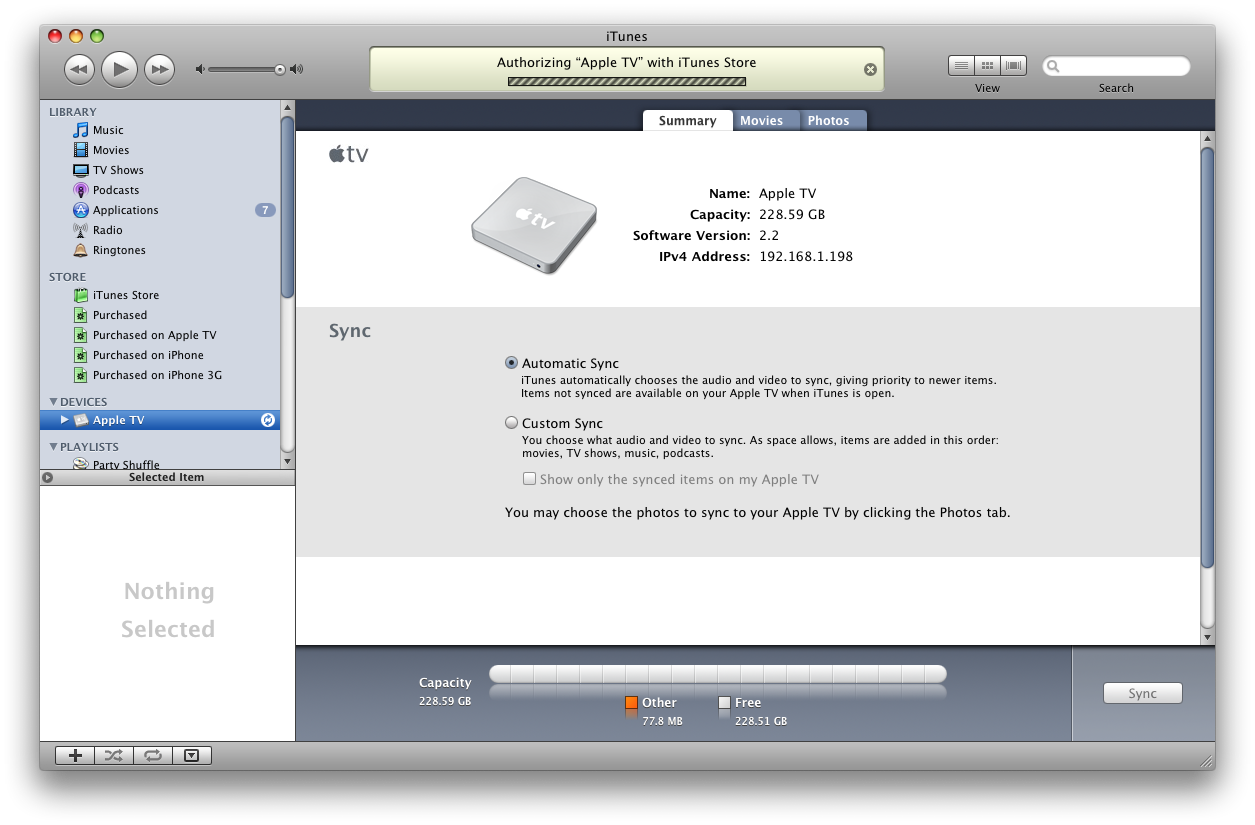Toggle Show only synced items checkbox
Screen dimensions: 1255x825
pyautogui.click(x=530, y=479)
